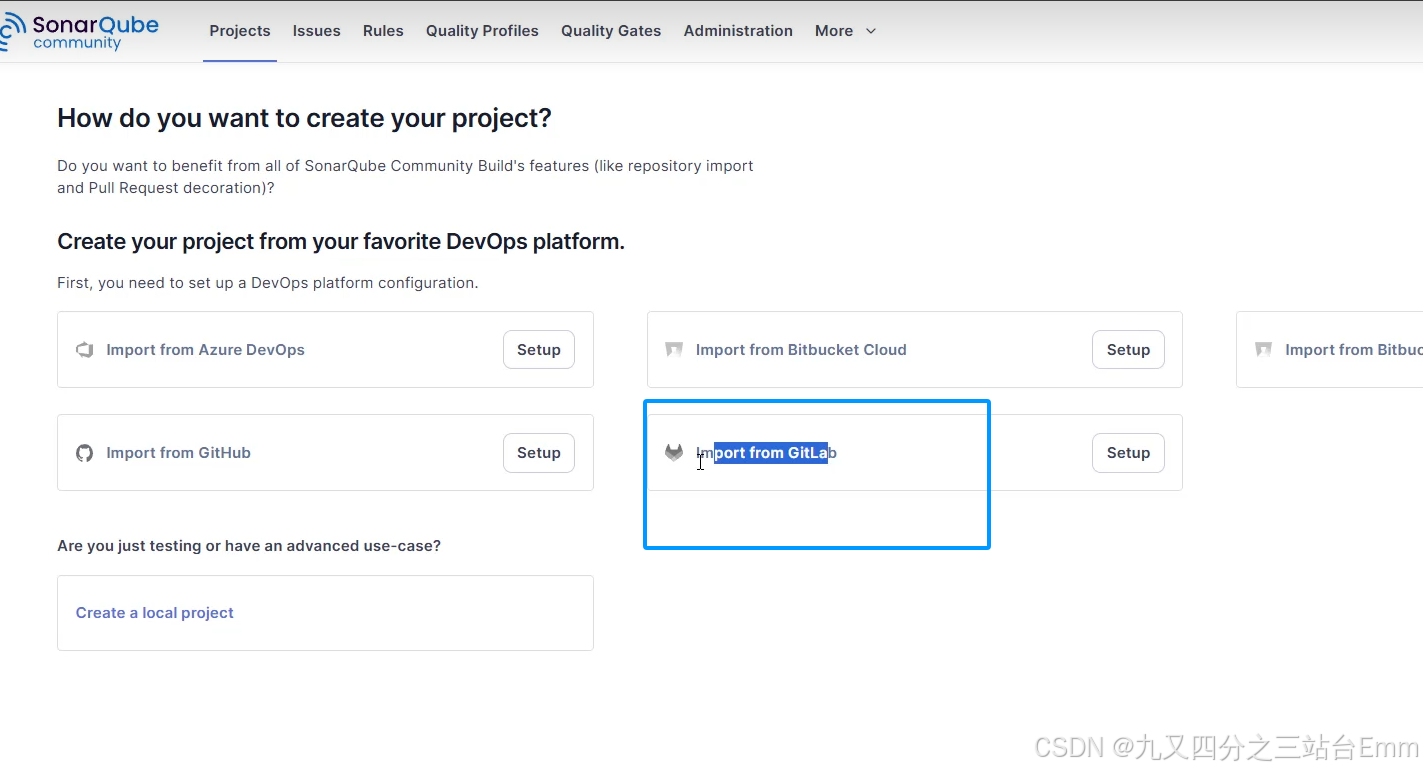
Task: Click Setup for GitLab import
Action: [1128, 453]
